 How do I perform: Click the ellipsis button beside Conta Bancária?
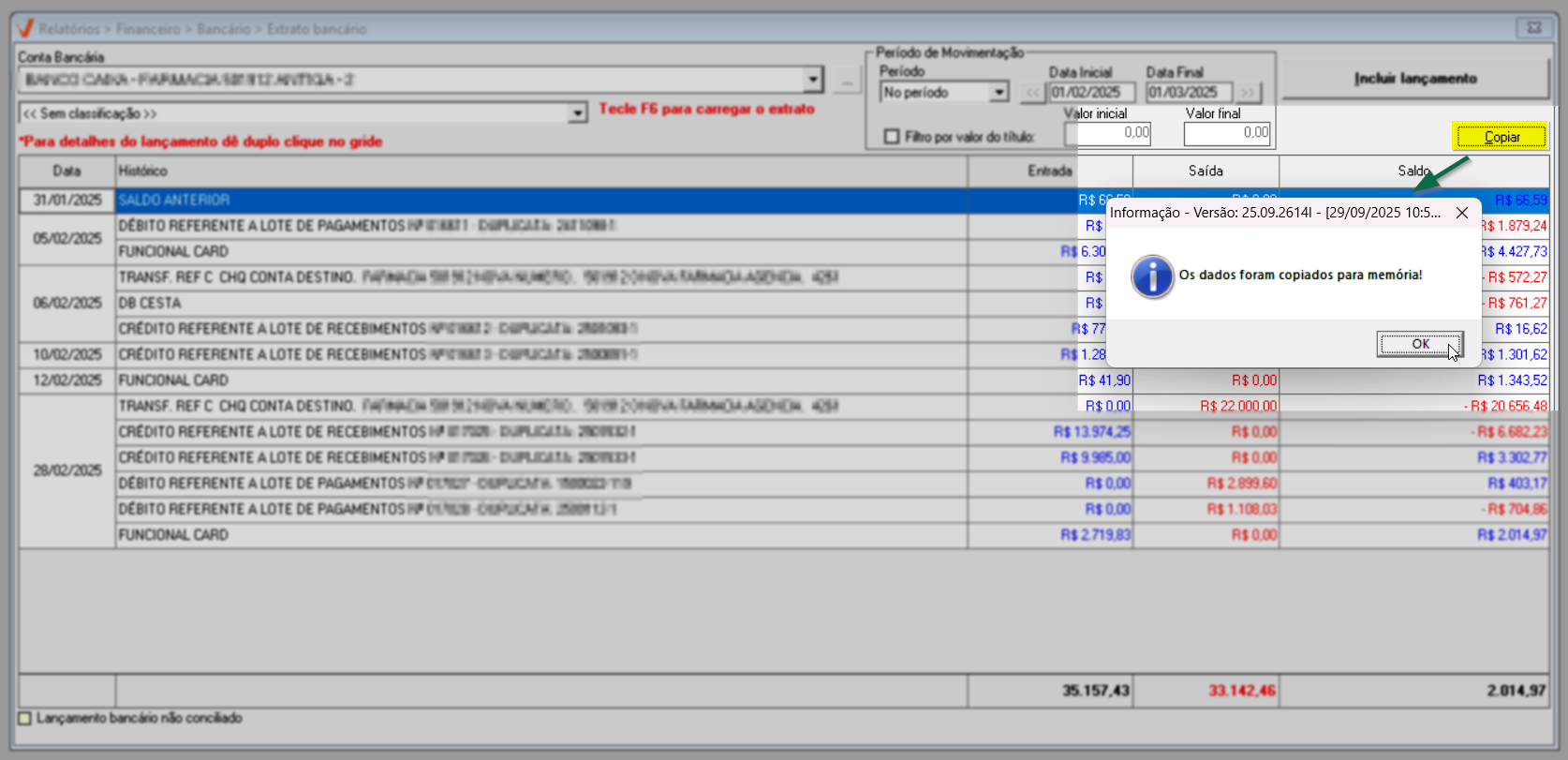[x=847, y=81]
